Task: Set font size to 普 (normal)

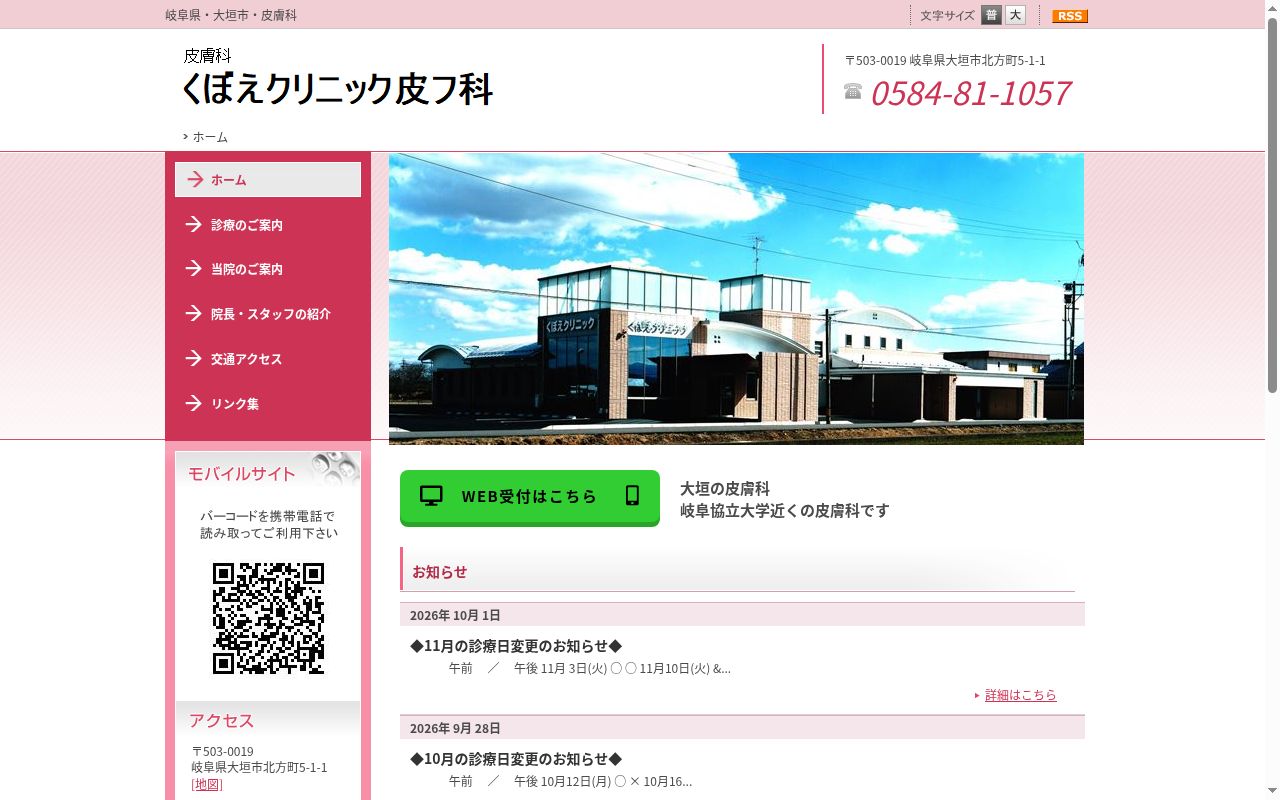Action: click(x=991, y=15)
